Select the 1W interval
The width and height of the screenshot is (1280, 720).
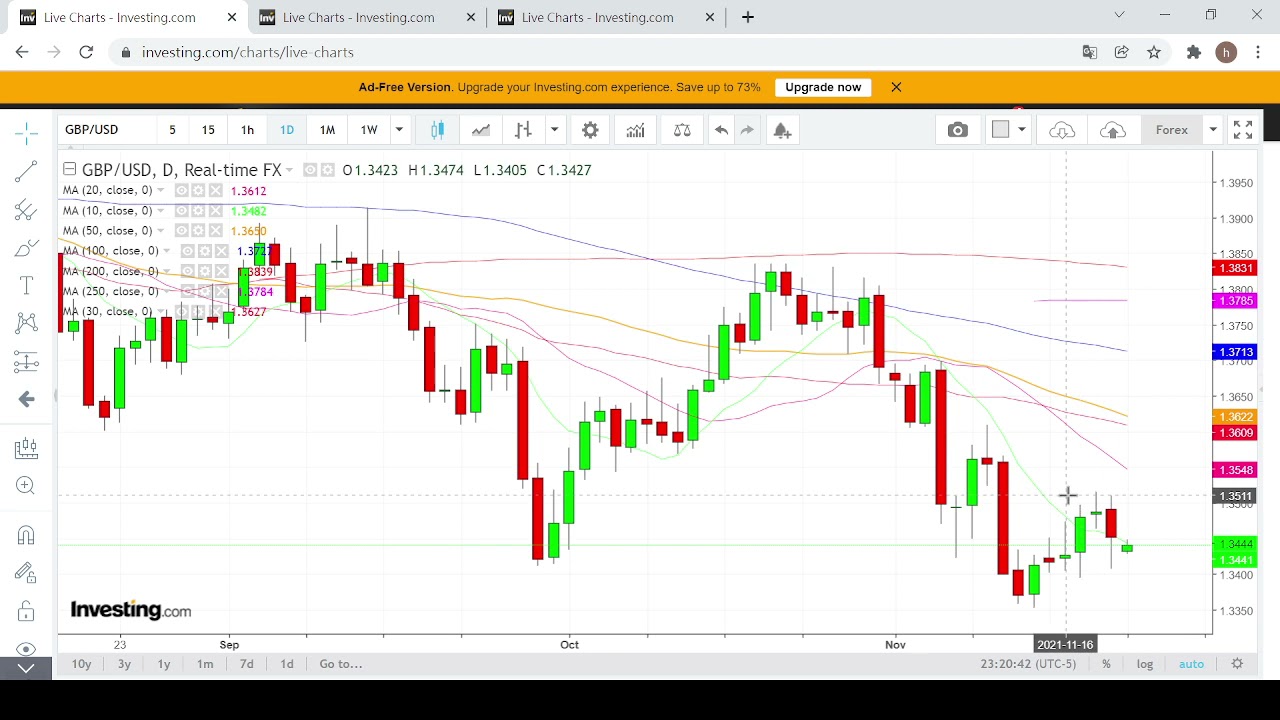pos(369,130)
